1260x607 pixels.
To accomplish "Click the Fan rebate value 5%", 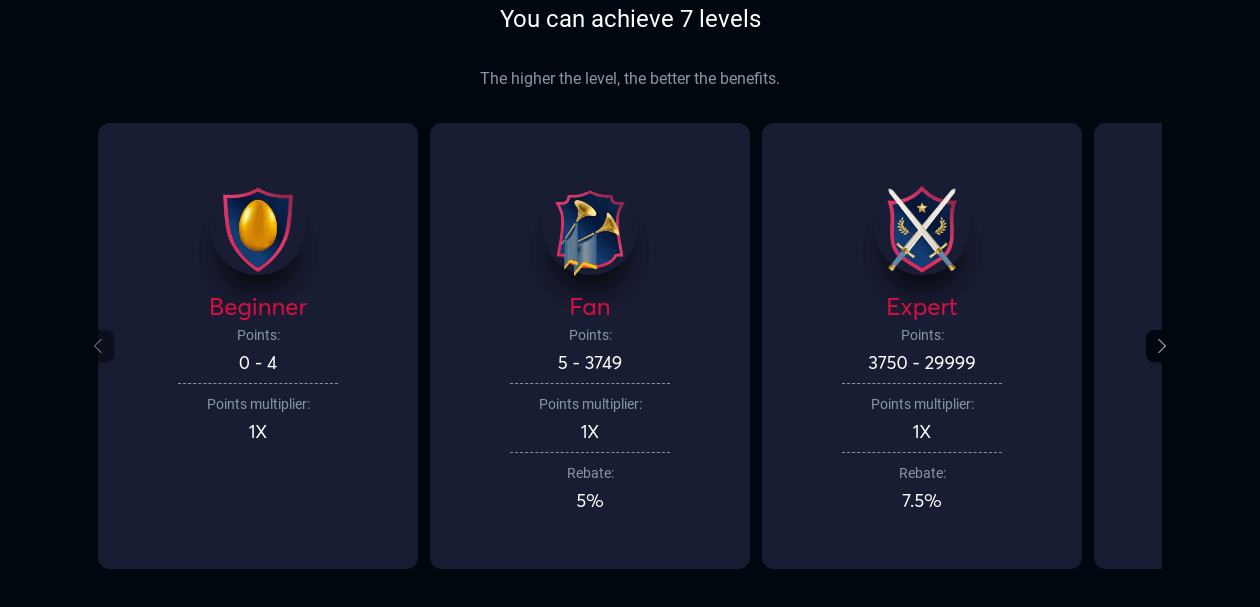I will tap(590, 501).
